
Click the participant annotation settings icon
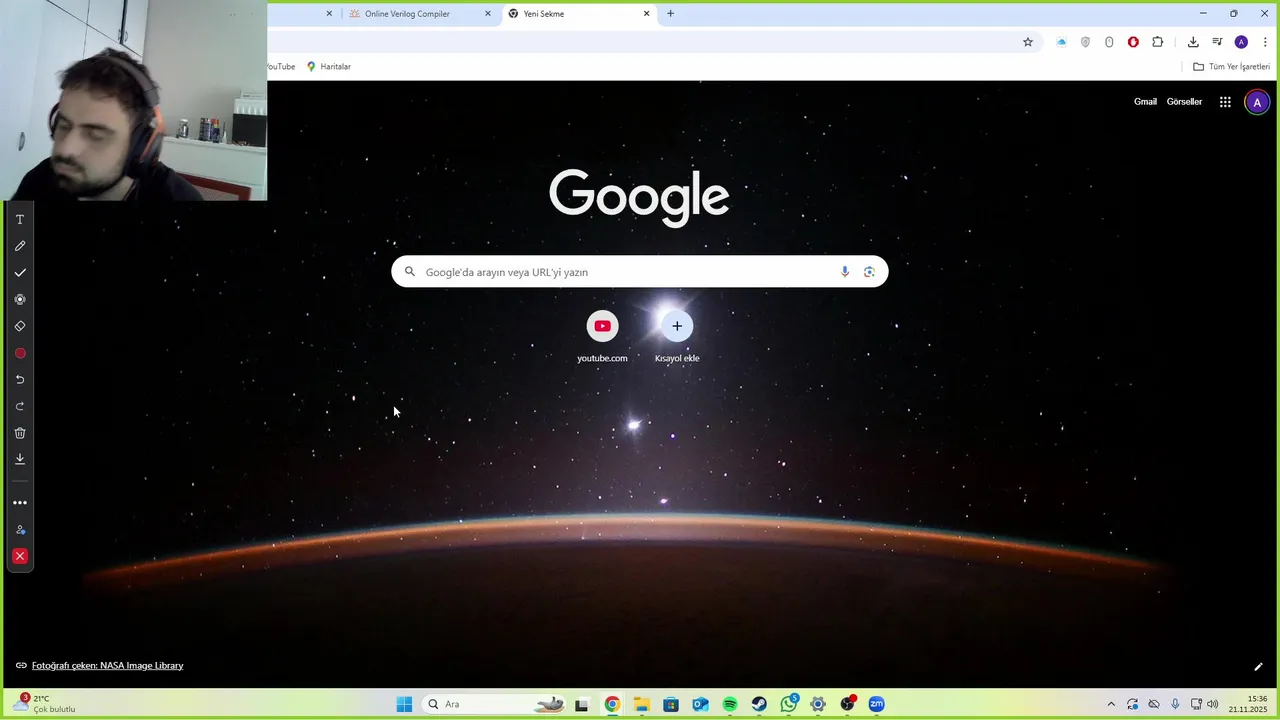pyautogui.click(x=19, y=530)
